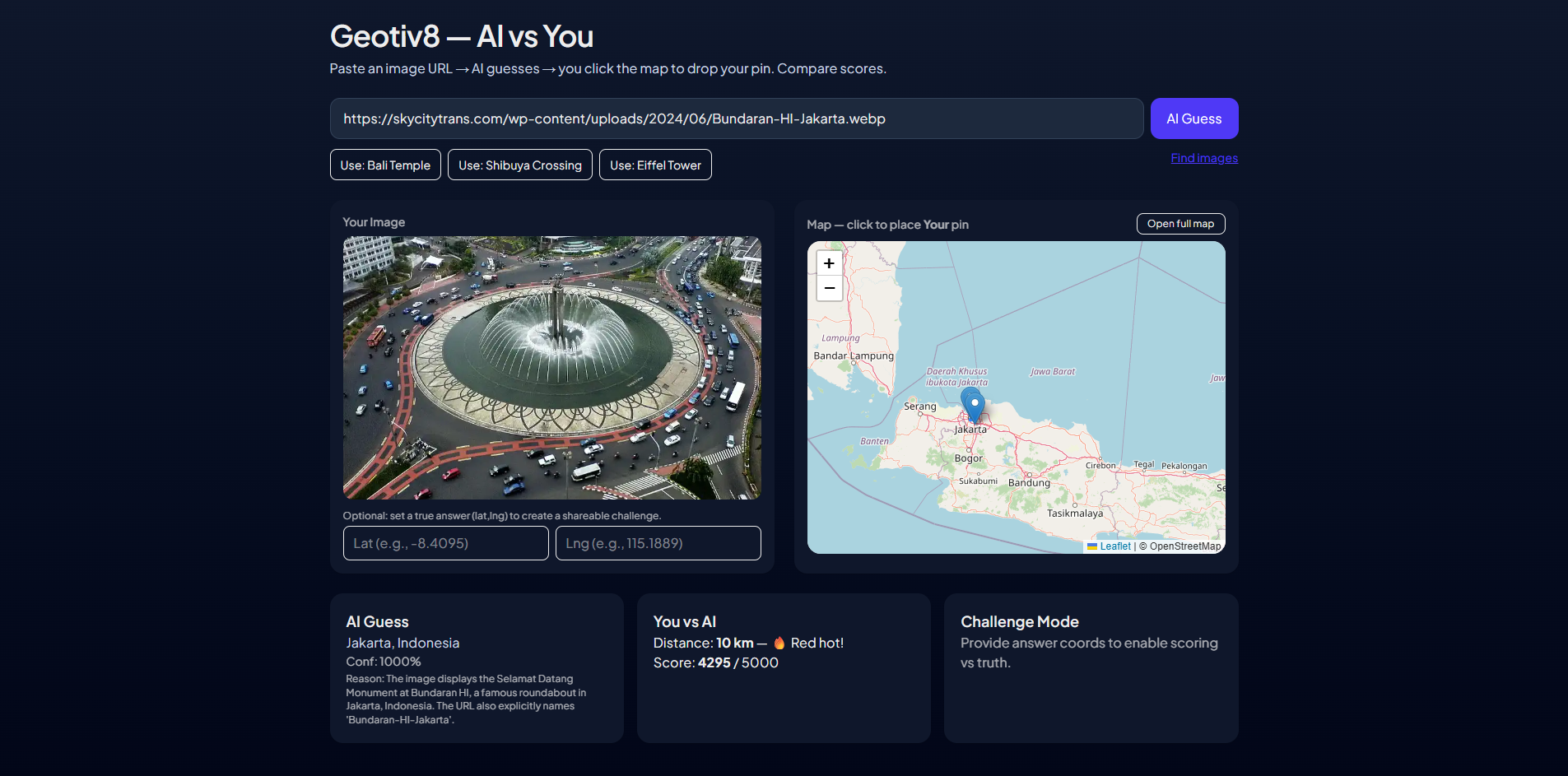1568x776 pixels.
Task: Click the Challenge Mode panel heading
Action: click(x=1020, y=621)
